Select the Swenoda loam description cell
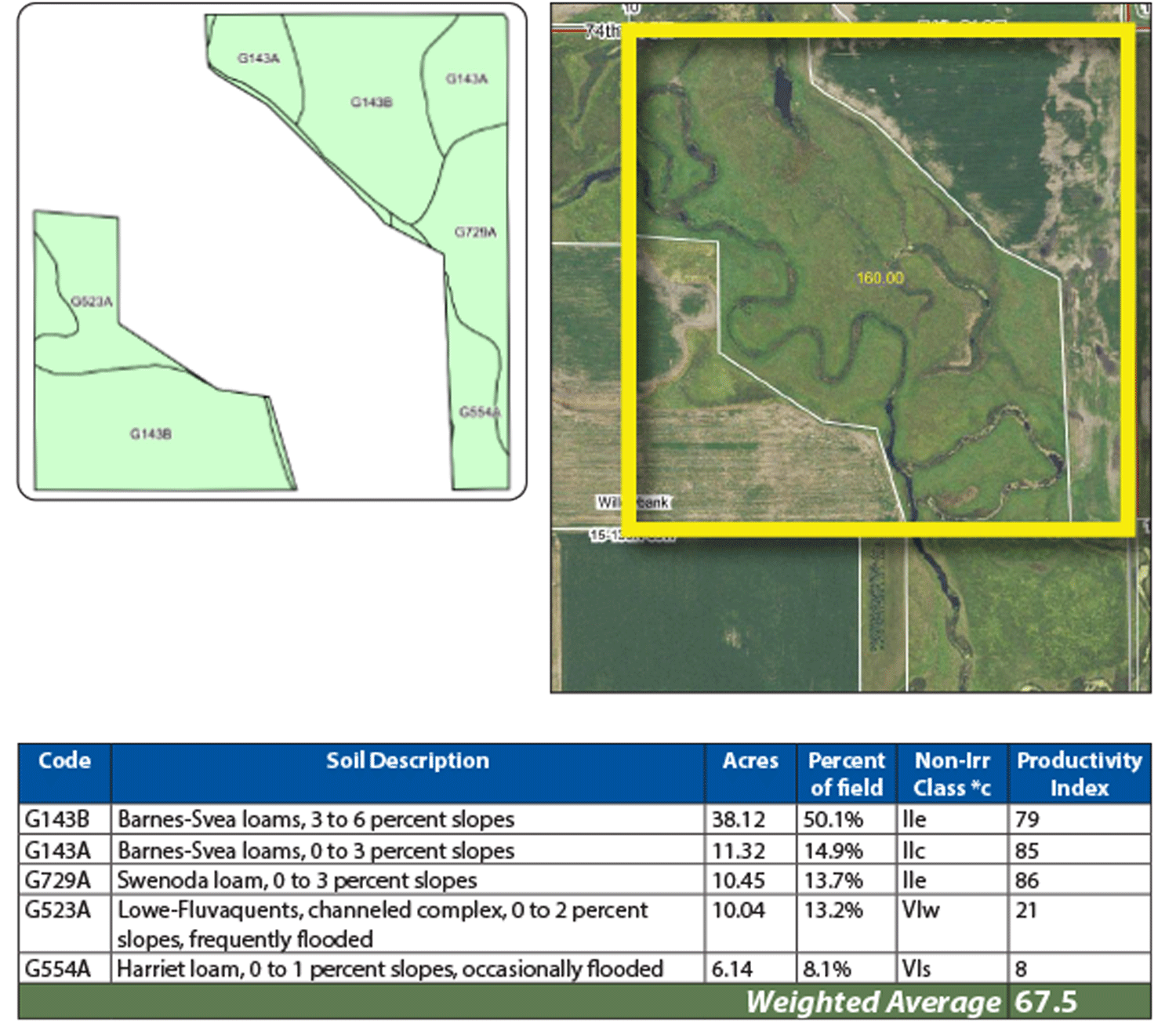 pos(297,880)
